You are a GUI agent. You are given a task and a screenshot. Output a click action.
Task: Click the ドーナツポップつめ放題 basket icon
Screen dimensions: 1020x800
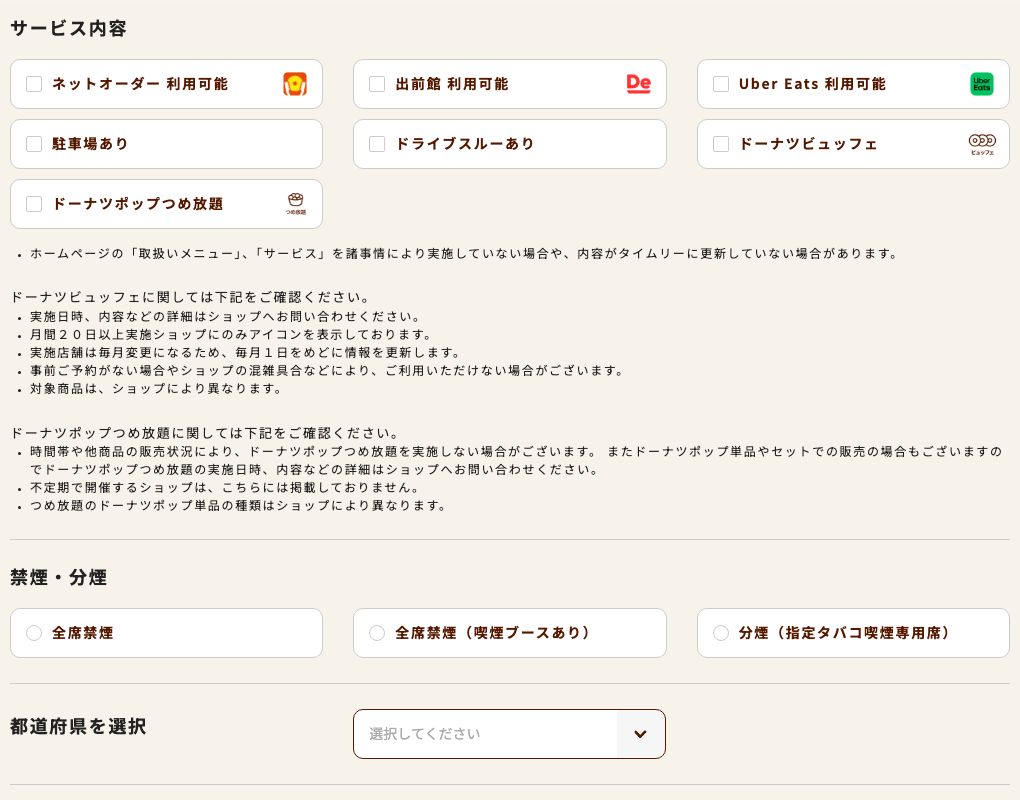(x=295, y=204)
